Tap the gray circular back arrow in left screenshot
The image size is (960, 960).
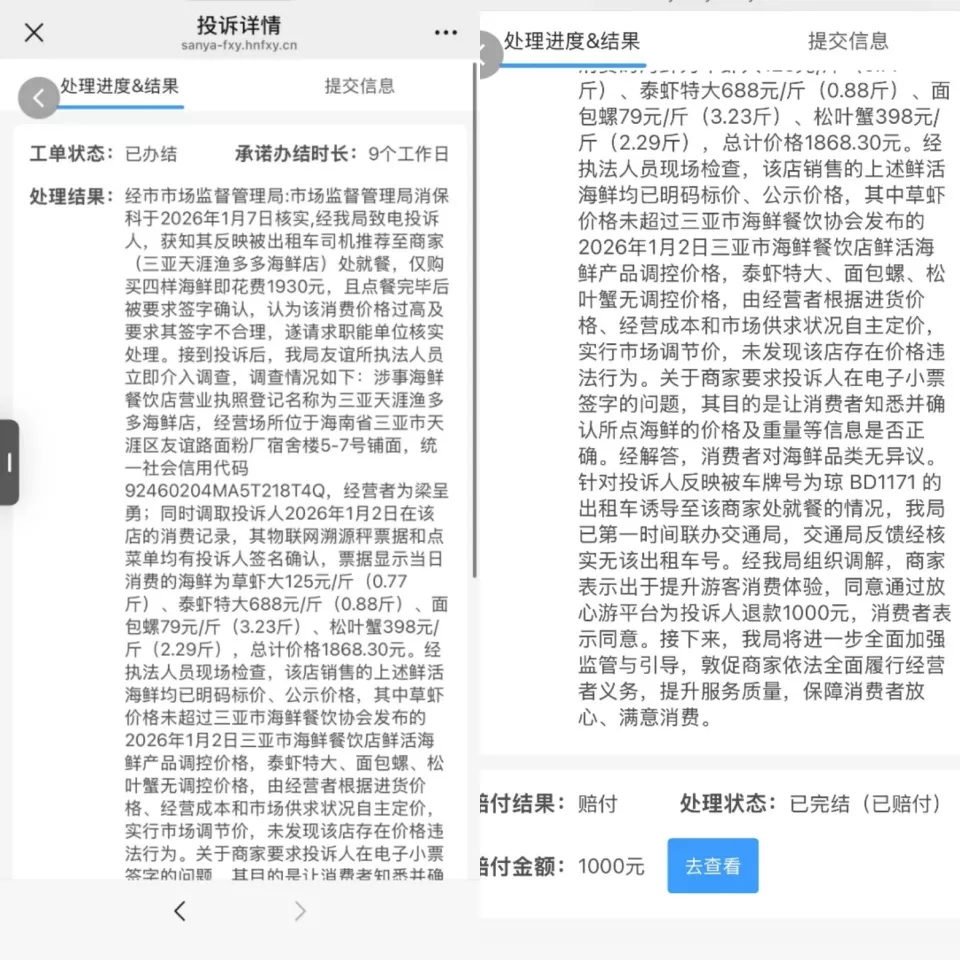pyautogui.click(x=39, y=97)
